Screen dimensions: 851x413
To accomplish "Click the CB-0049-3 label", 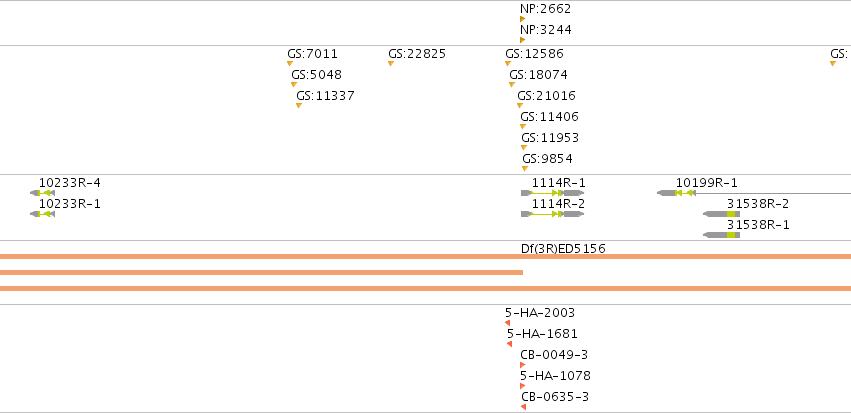I will pyautogui.click(x=554, y=355).
